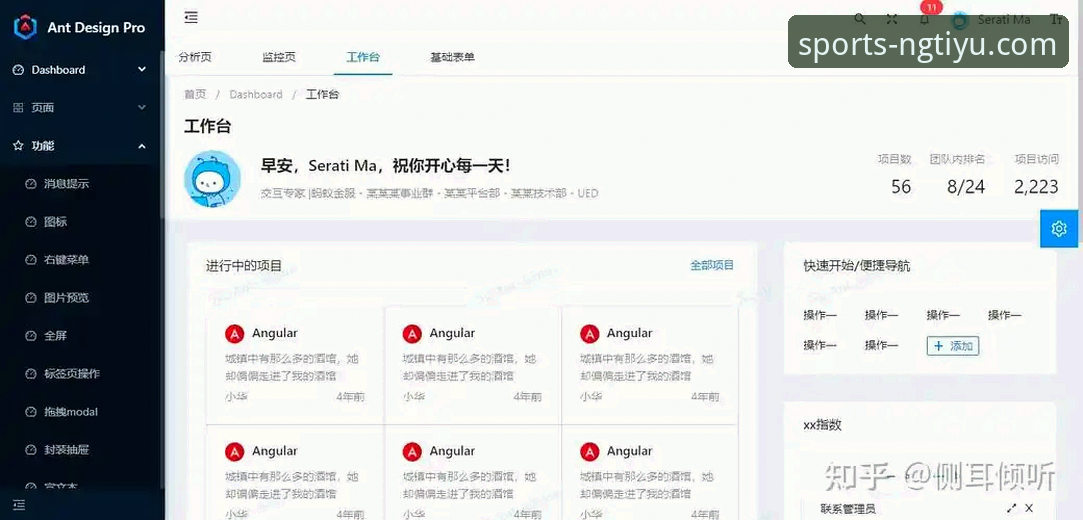Click the icon beside 封装抽屉
The image size is (1083, 520).
pos(30,450)
